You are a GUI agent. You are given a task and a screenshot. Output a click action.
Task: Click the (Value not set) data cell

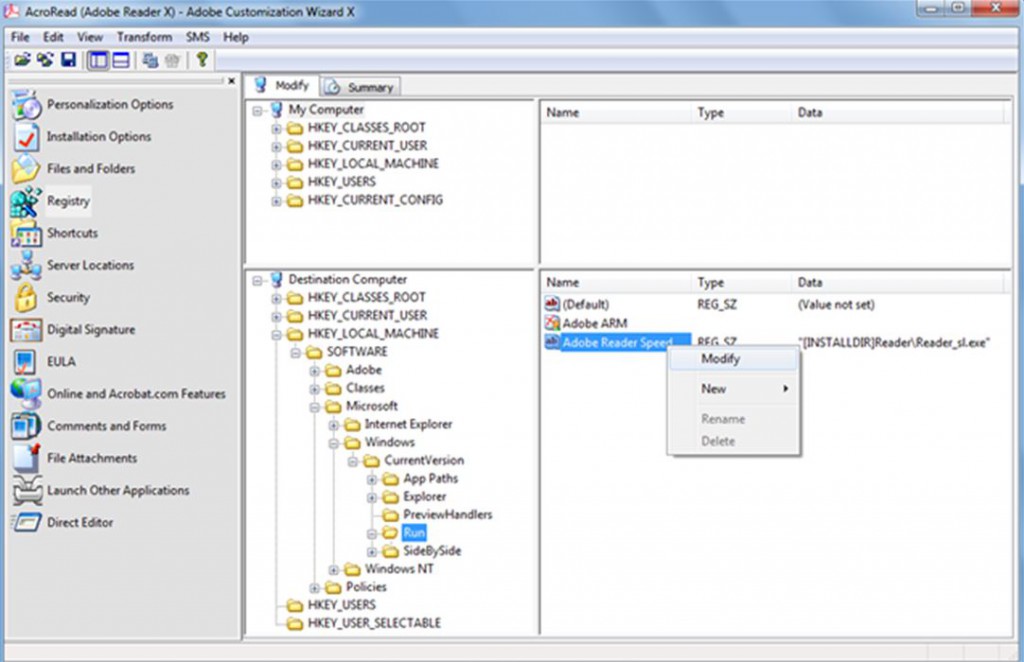(836, 305)
